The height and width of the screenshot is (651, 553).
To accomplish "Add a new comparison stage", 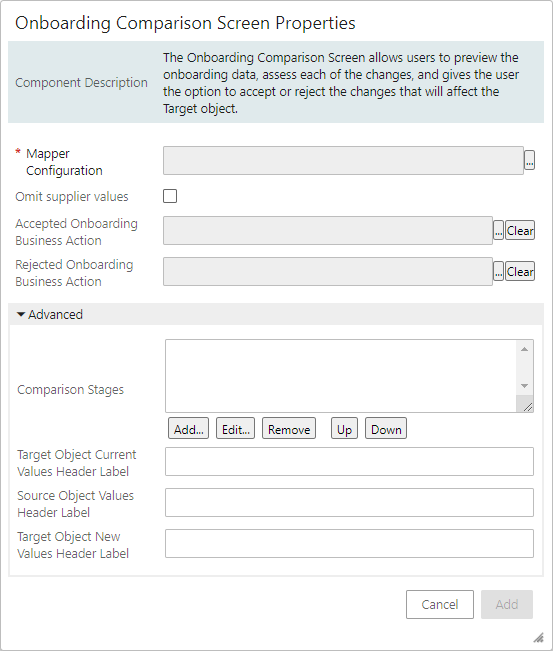I will coord(188,429).
